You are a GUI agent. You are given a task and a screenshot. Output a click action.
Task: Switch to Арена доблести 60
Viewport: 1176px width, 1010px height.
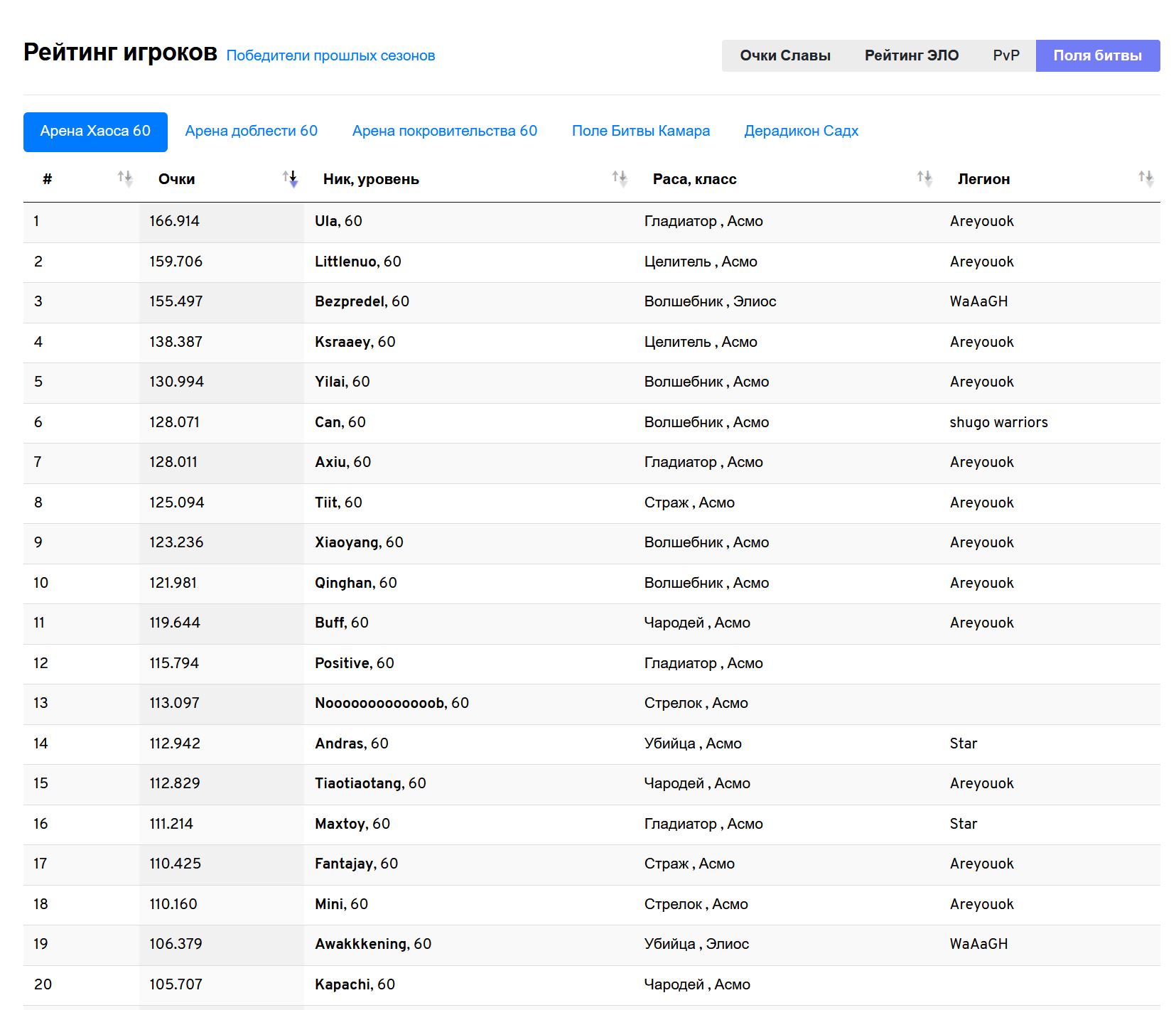(251, 131)
